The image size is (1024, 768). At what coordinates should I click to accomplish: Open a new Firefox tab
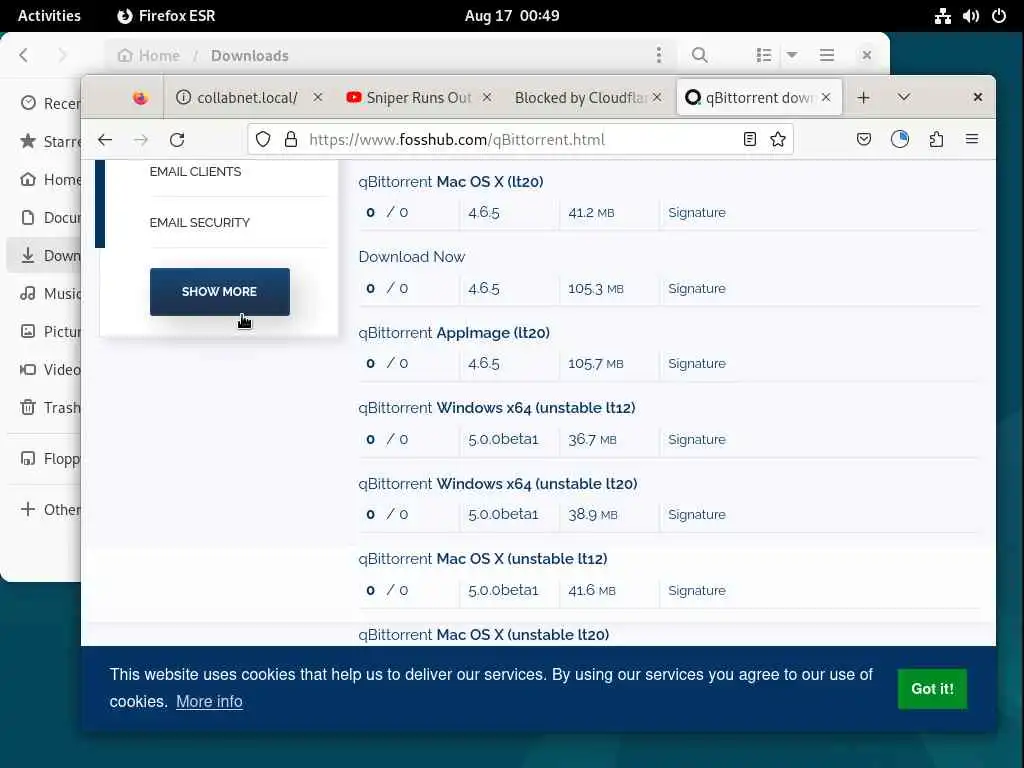click(863, 98)
